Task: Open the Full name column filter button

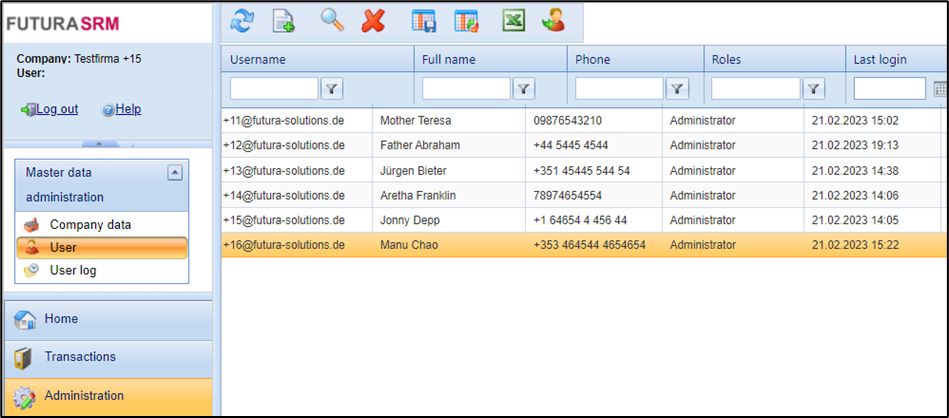Action: 523,89
